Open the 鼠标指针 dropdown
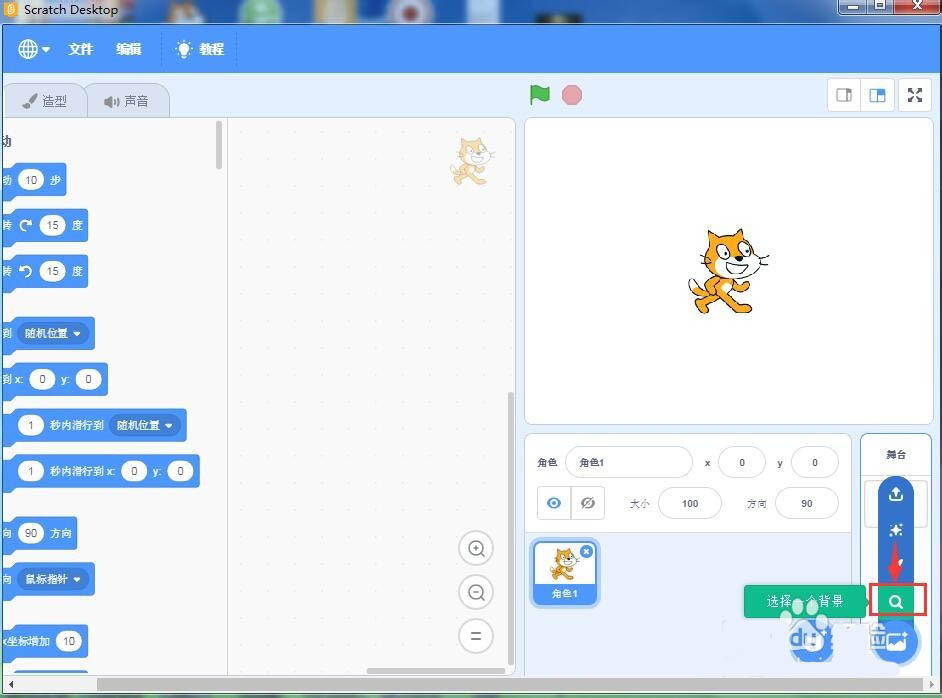942x698 pixels. [x=52, y=578]
